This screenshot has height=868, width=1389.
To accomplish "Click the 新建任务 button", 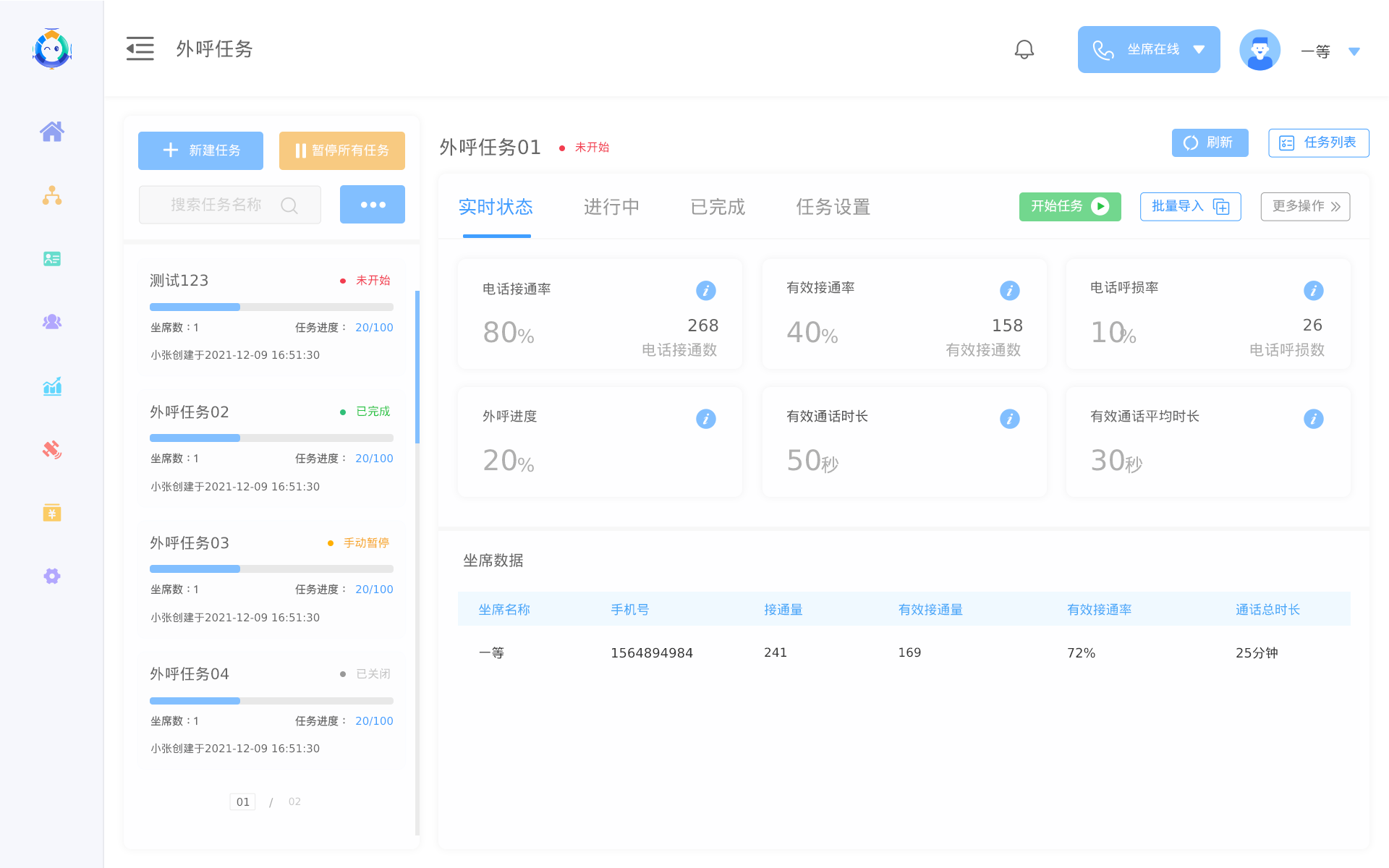I will tap(200, 150).
